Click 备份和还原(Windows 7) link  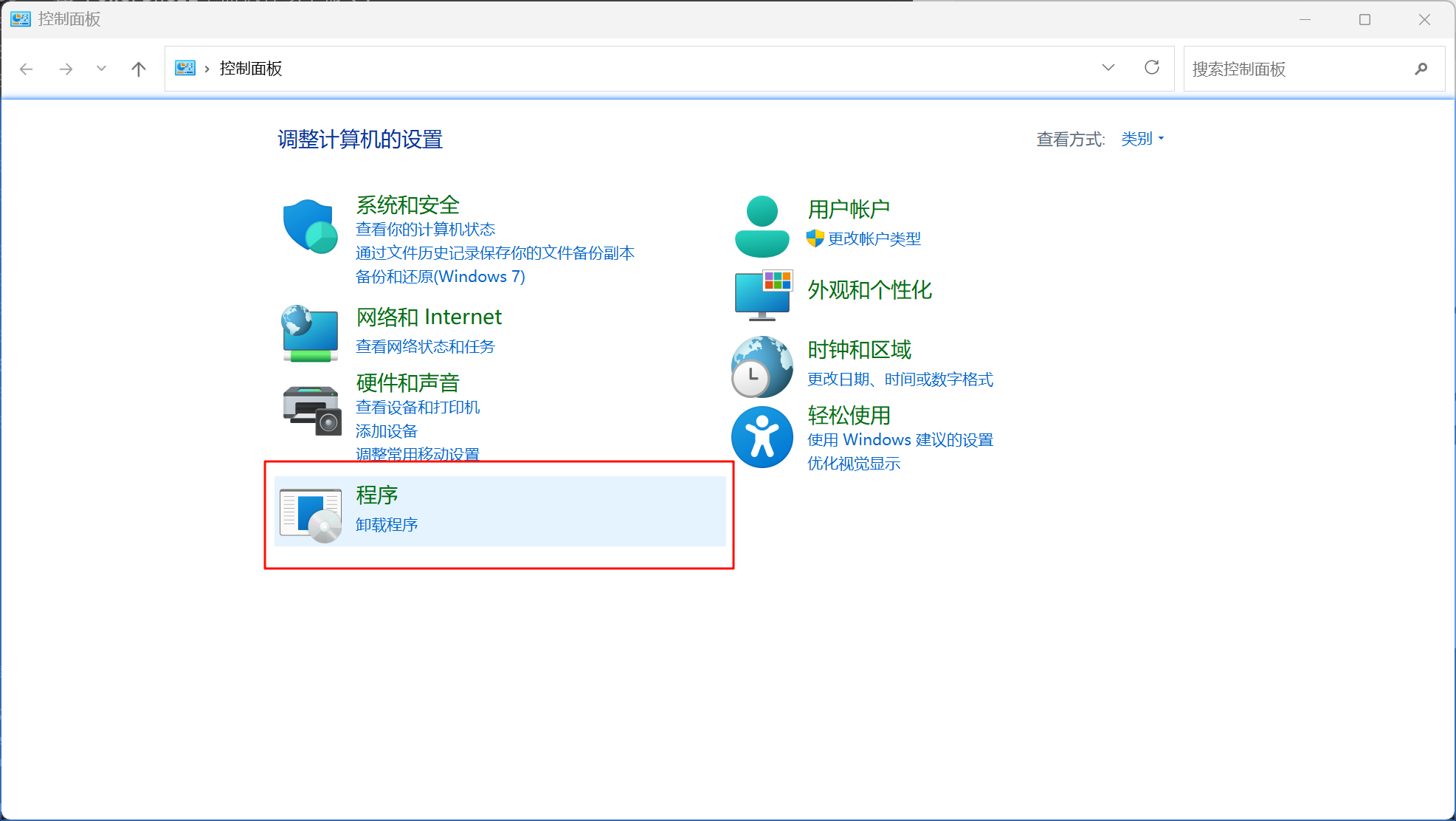440,276
